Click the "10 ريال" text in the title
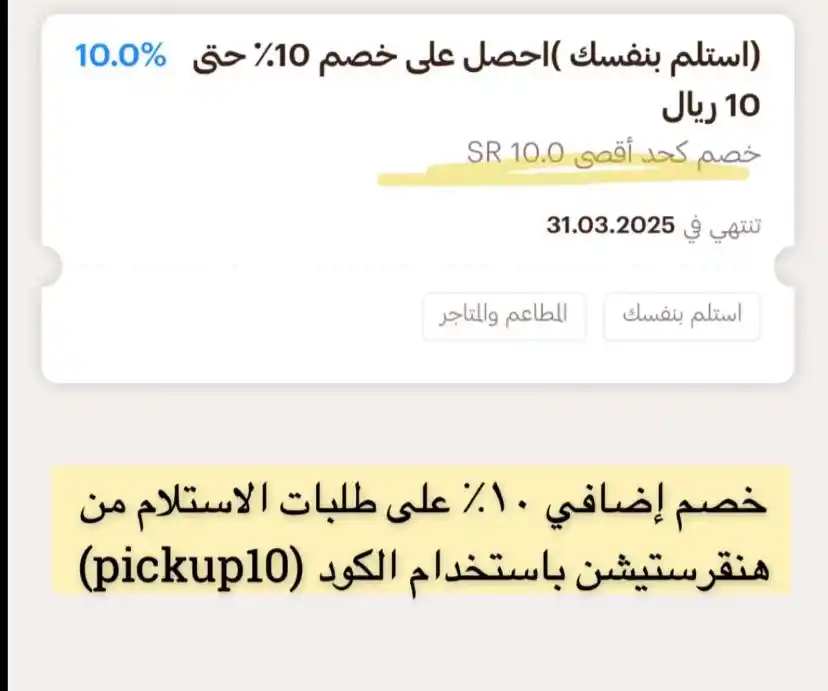Image resolution: width=828 pixels, height=691 pixels. pos(711,107)
